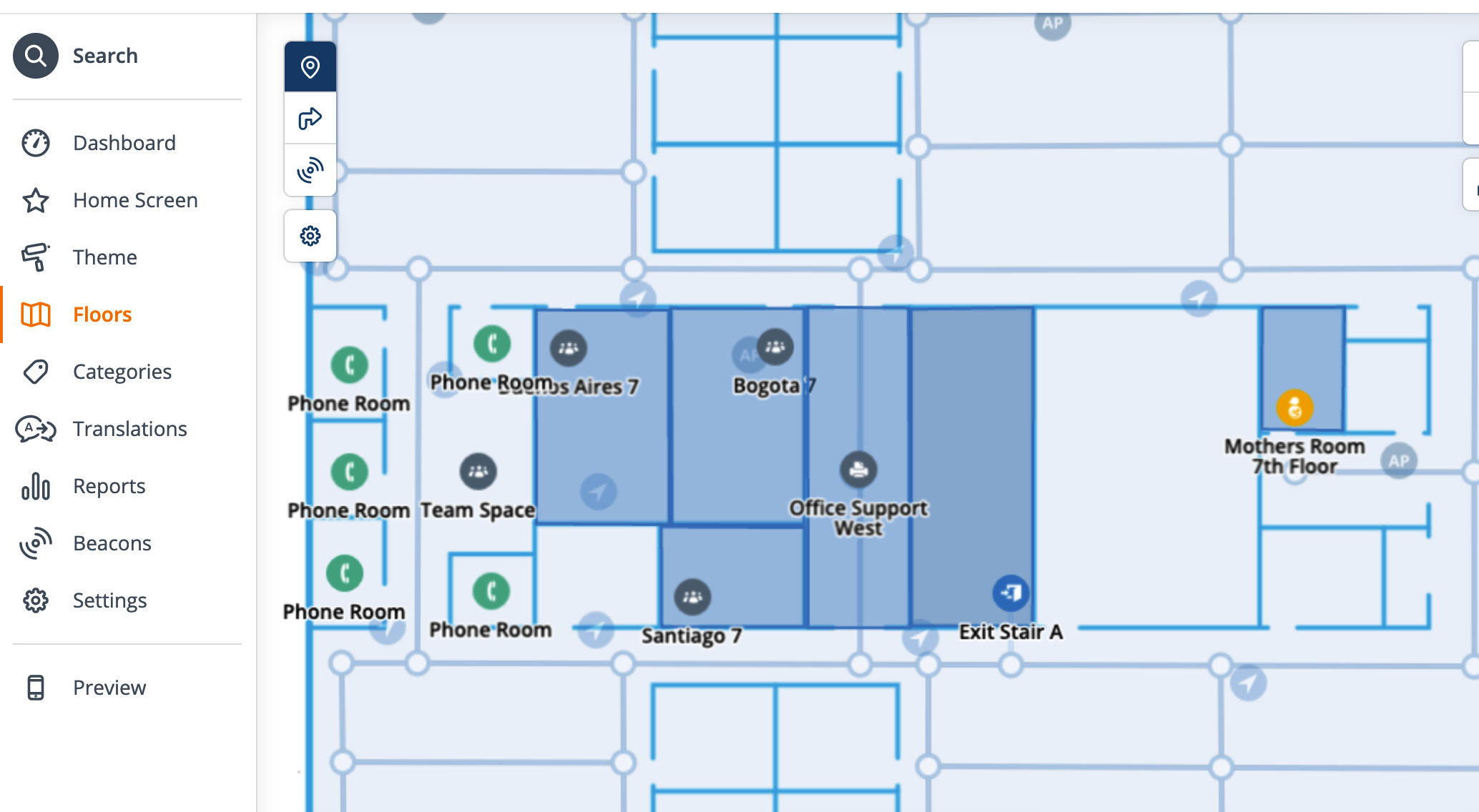The image size is (1479, 812).
Task: Navigate to the Categories section
Action: pyautogui.click(x=121, y=371)
